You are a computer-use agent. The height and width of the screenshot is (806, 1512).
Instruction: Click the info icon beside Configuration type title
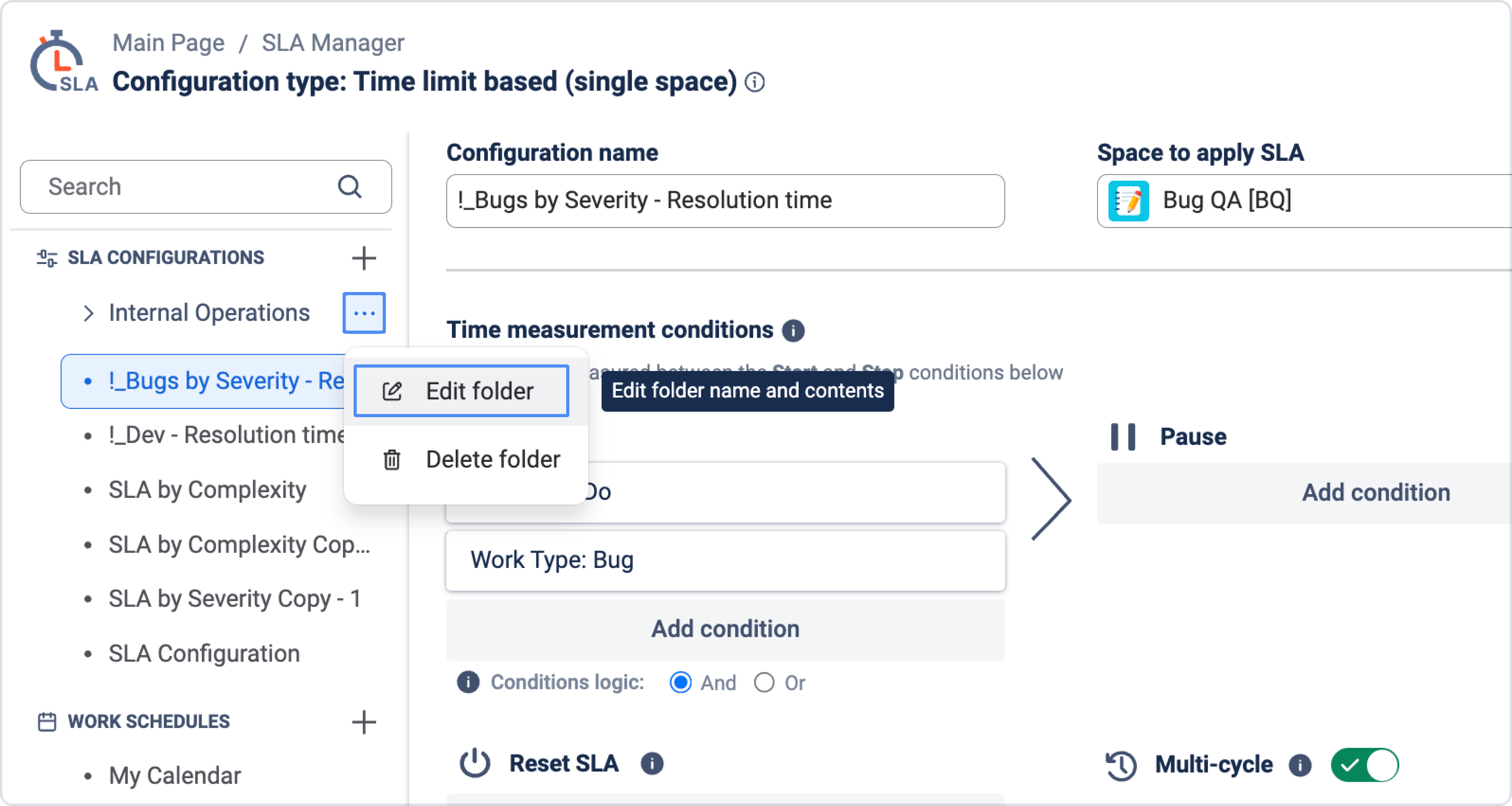coord(755,82)
